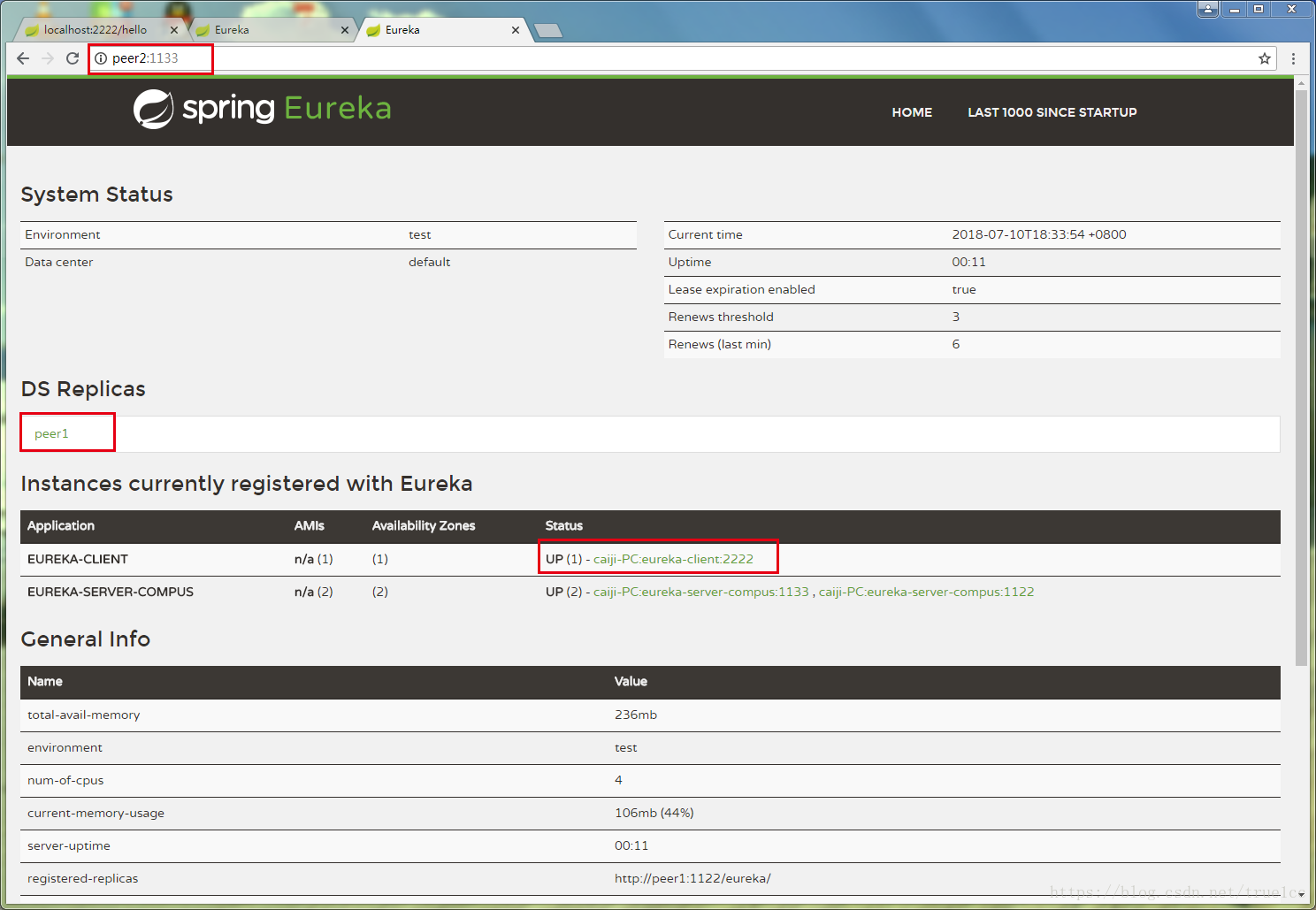Image resolution: width=1316 pixels, height=910 pixels.
Task: Open LAST 1000 SINCE STARTUP page
Action: tap(1052, 112)
